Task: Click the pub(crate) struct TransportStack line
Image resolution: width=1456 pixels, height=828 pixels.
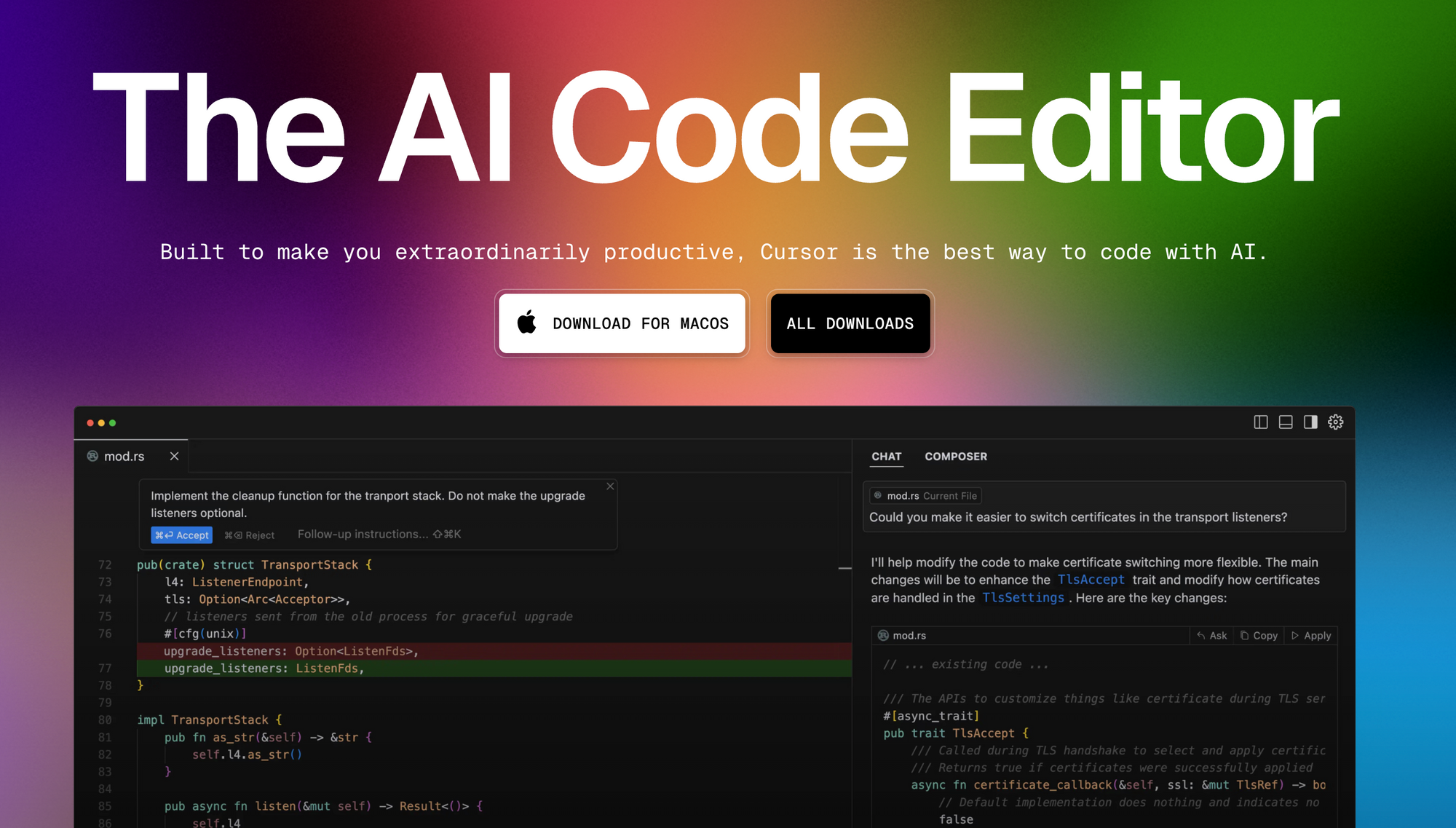Action: (255, 565)
